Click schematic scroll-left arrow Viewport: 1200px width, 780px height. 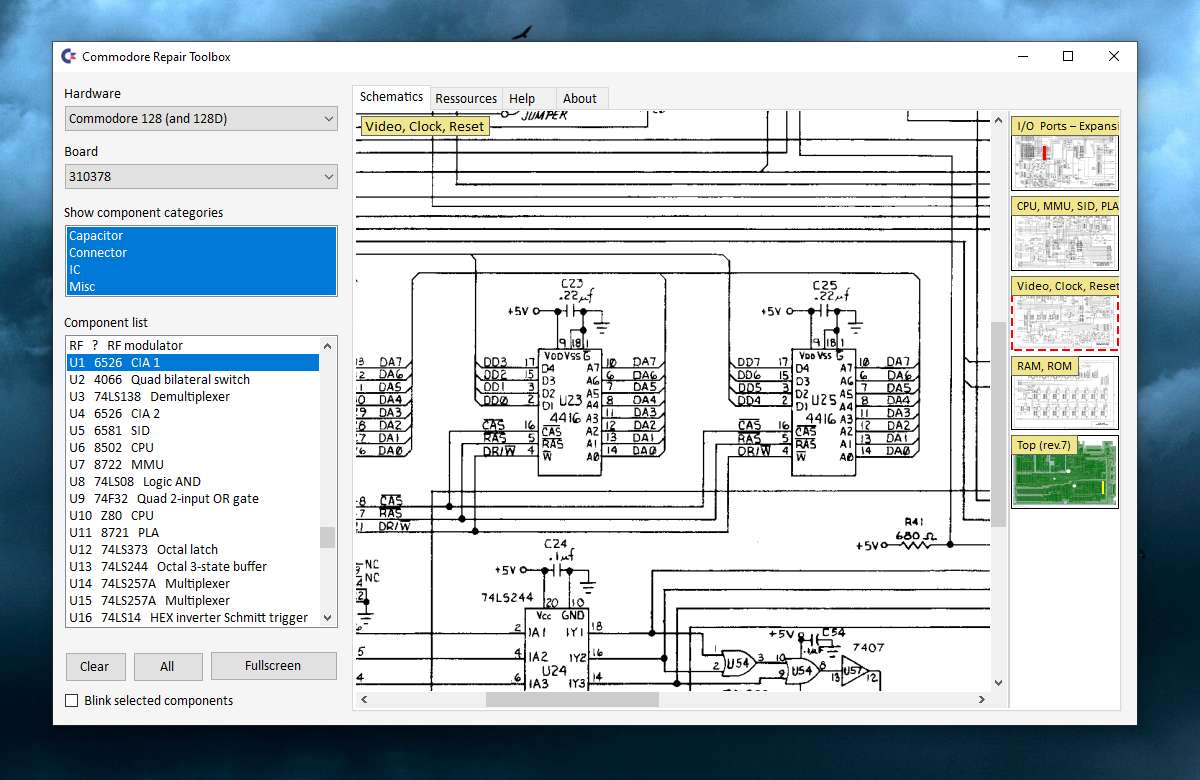[364, 700]
